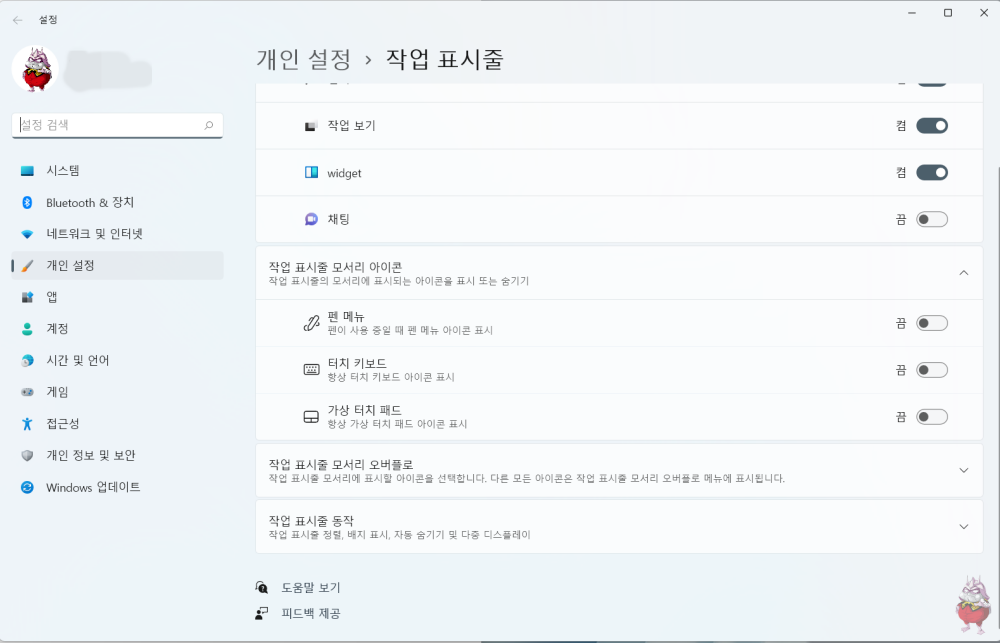Viewport: 1000px width, 643px height.
Task: Click the widget row icon
Action: [311, 172]
